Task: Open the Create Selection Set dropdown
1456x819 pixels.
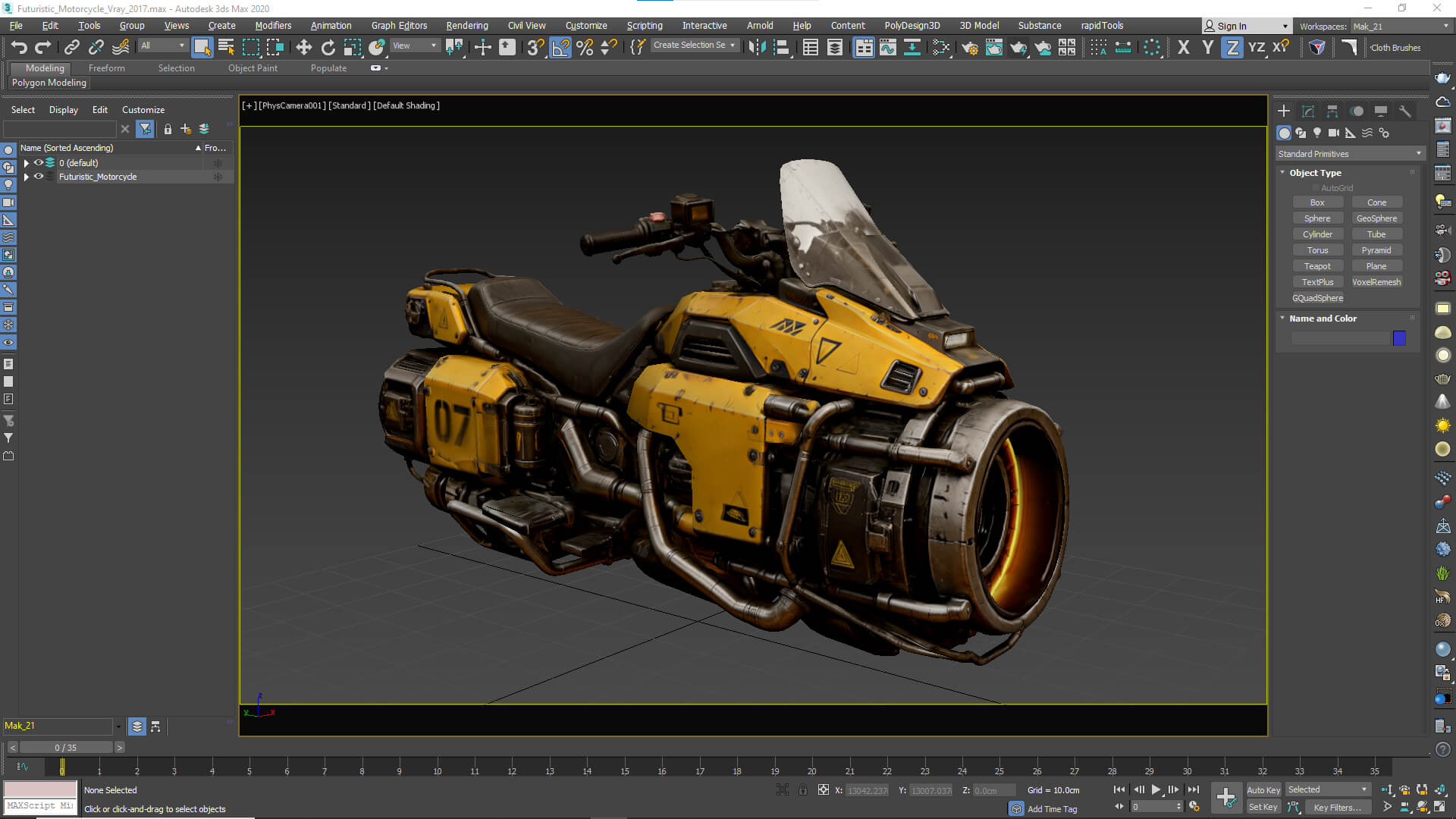Action: 694,45
